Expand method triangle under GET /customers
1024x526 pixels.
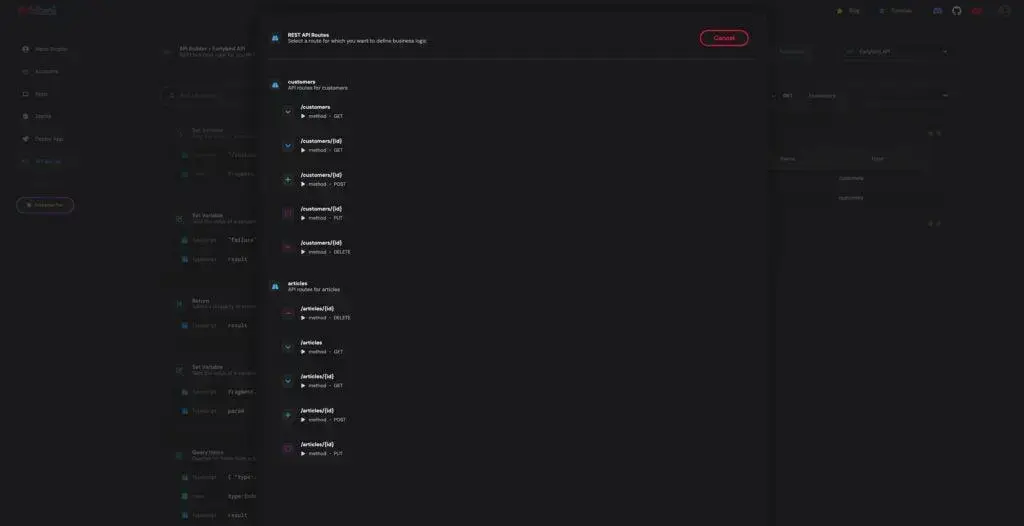303,116
